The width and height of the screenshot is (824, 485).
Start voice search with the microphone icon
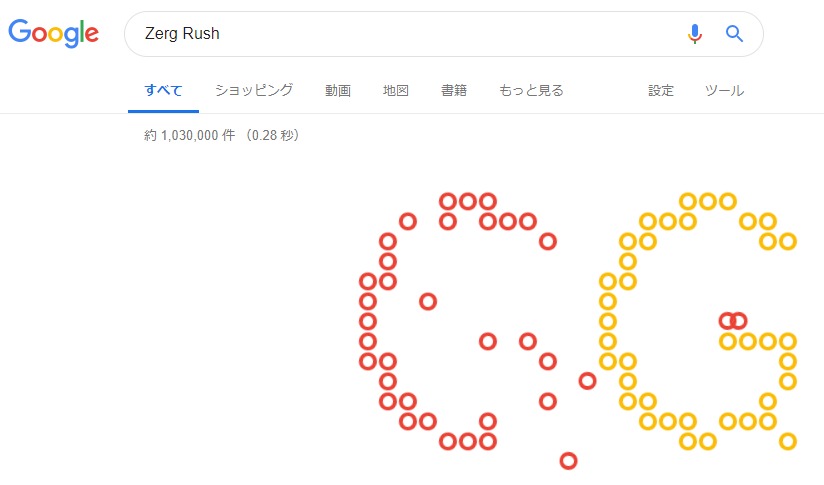[695, 34]
